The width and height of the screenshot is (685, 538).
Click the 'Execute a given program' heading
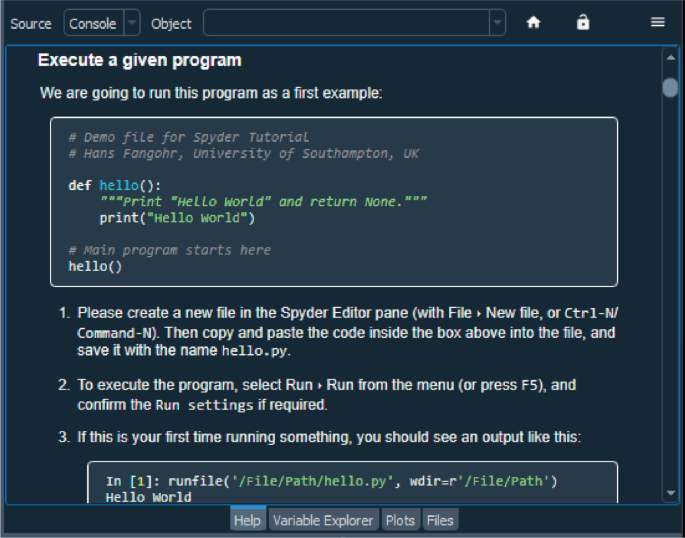pyautogui.click(x=139, y=61)
